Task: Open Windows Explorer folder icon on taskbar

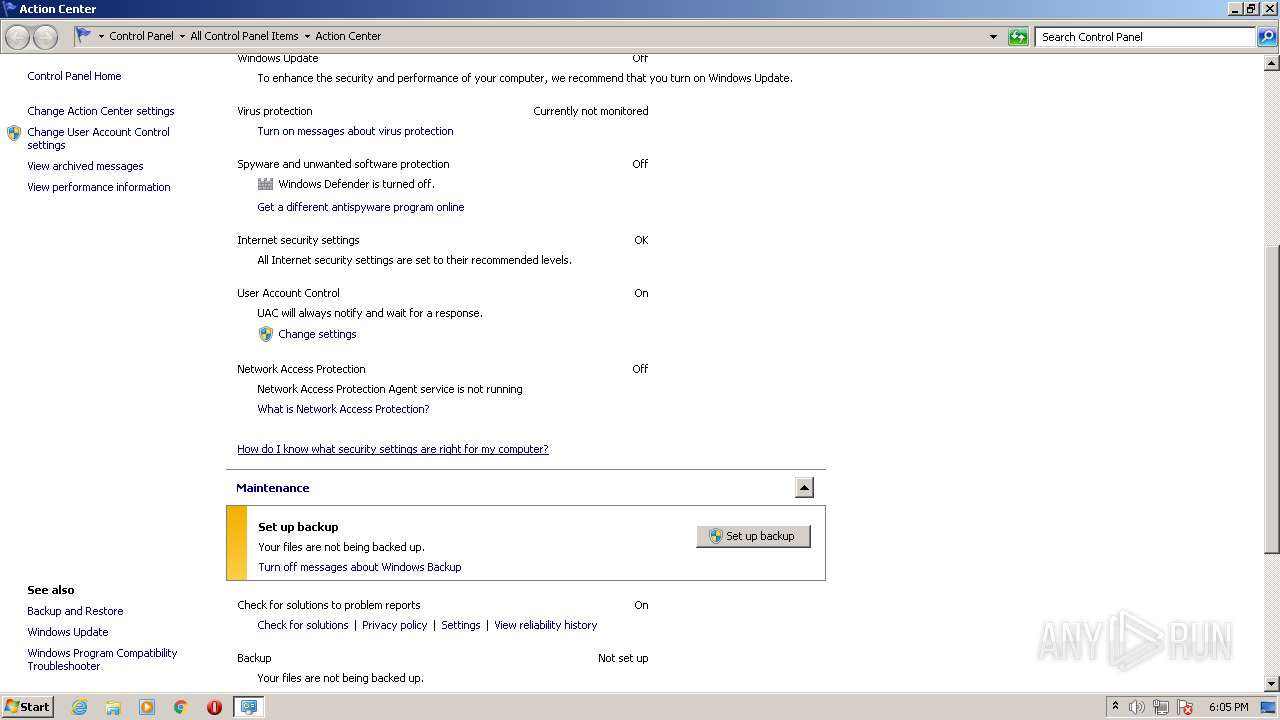Action: (x=113, y=707)
